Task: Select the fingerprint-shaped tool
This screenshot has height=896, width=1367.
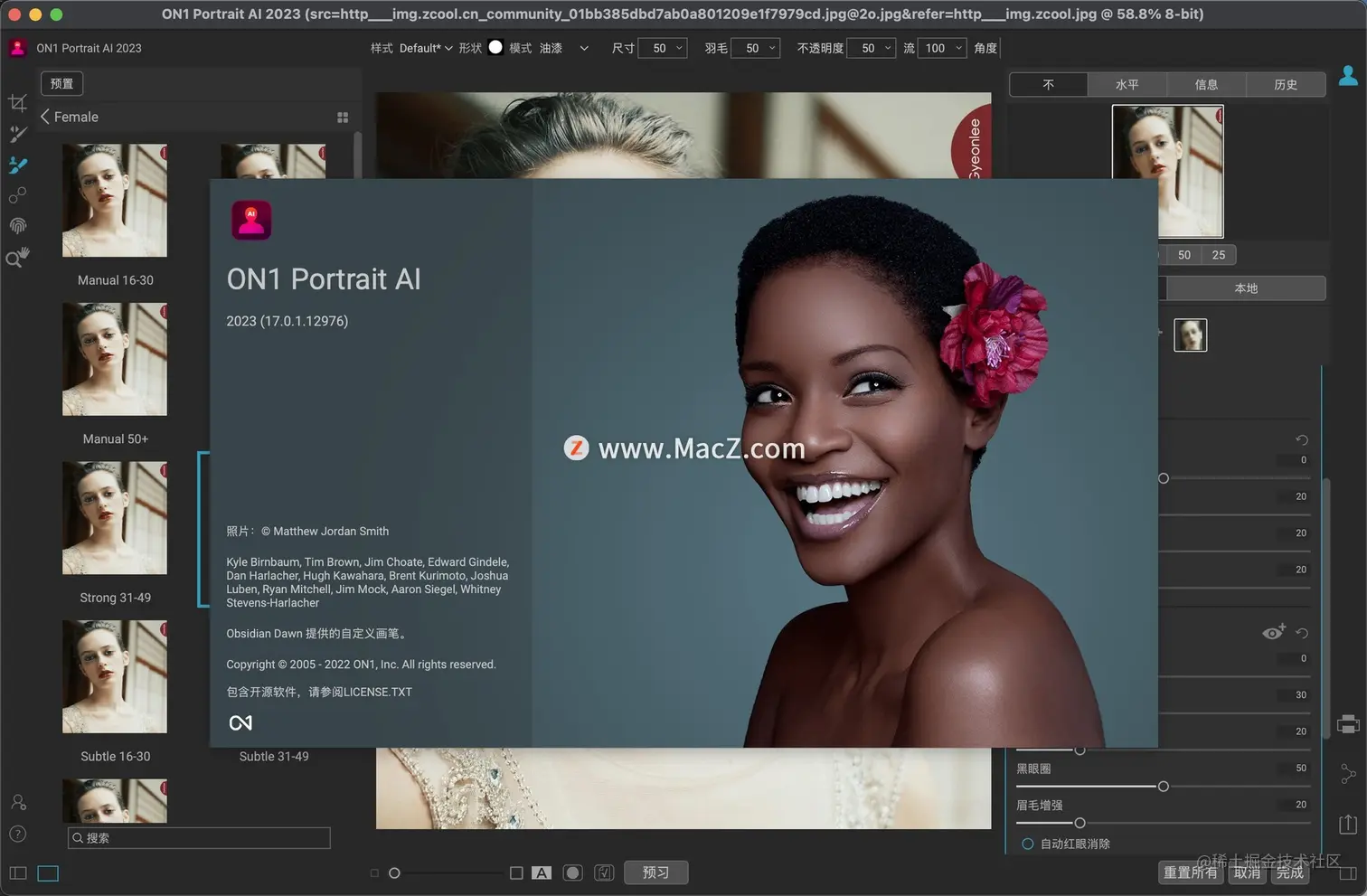Action: point(17,226)
